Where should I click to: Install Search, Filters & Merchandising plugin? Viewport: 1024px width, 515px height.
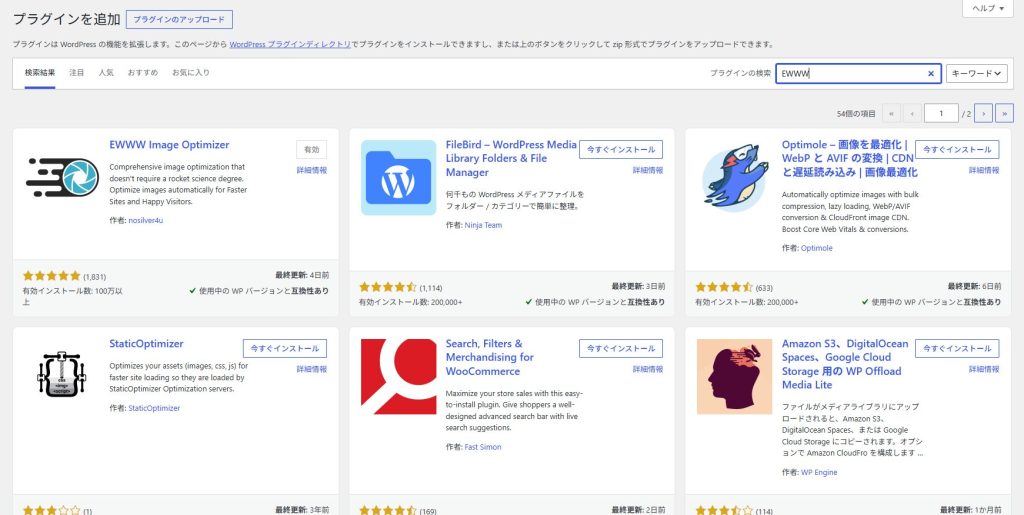coord(620,349)
